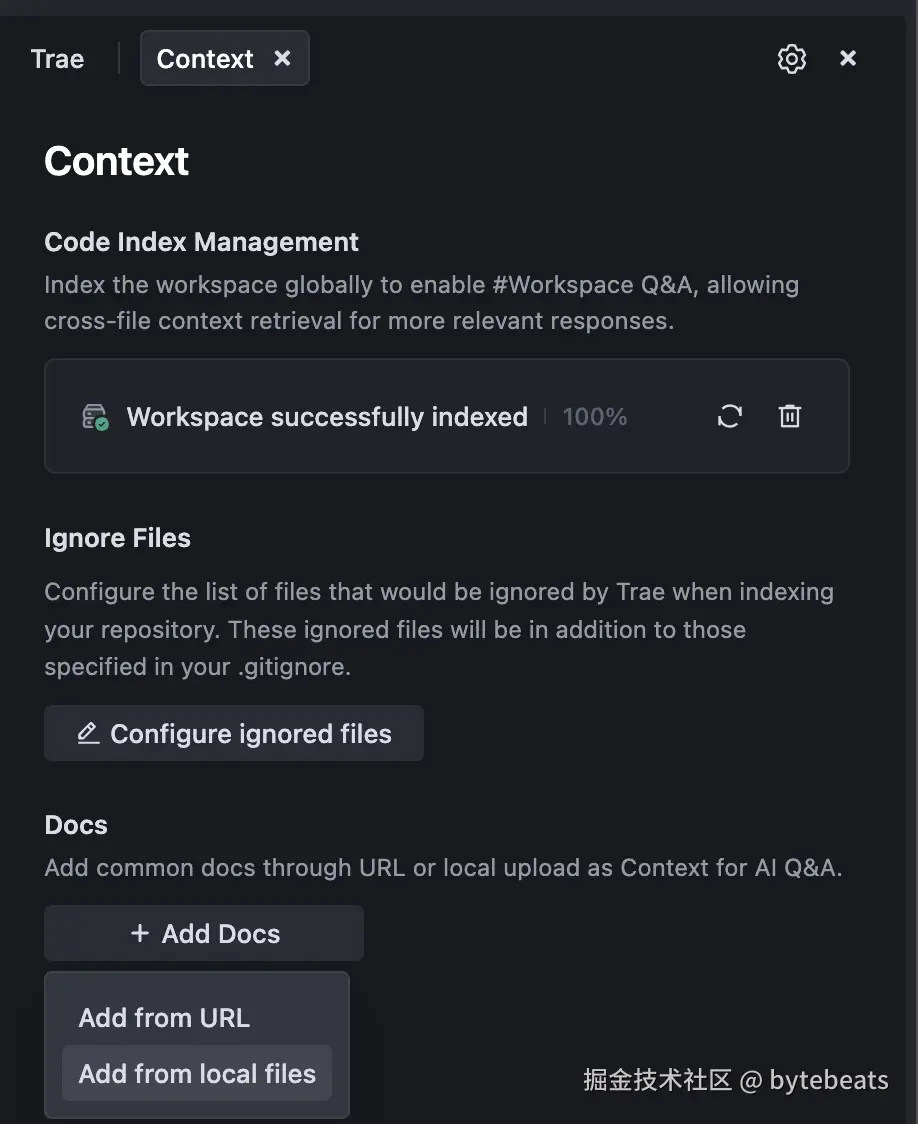Close the Context tab using its X
This screenshot has width=918, height=1124.
[x=281, y=58]
